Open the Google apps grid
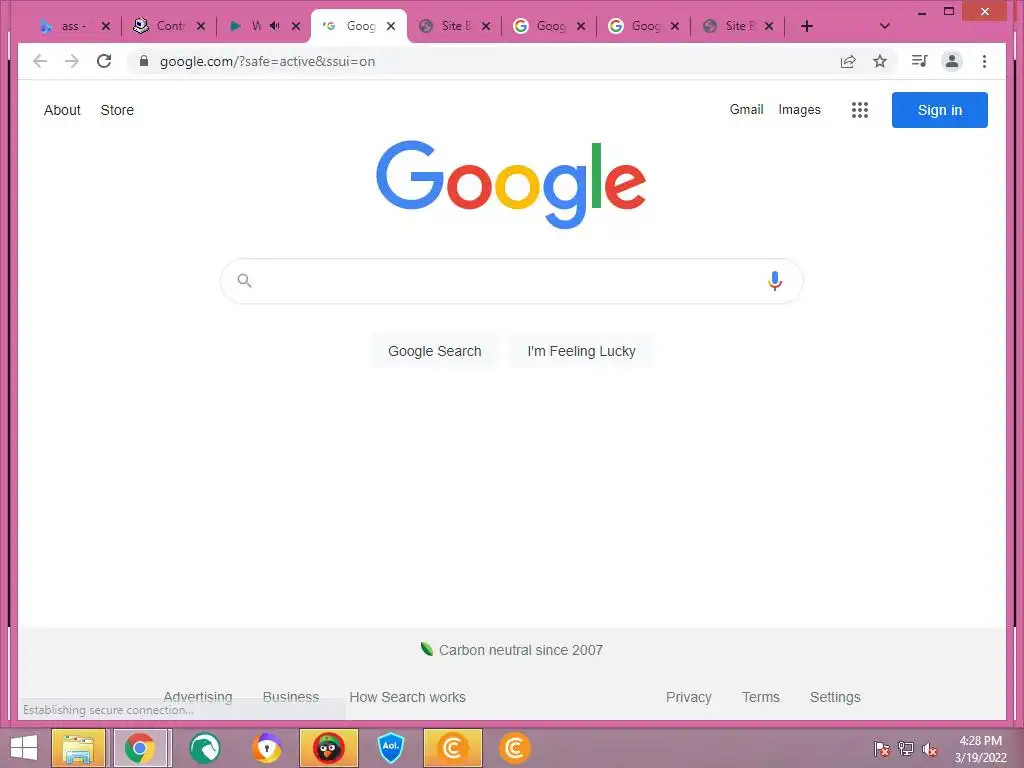Image resolution: width=1024 pixels, height=768 pixels. 859,110
